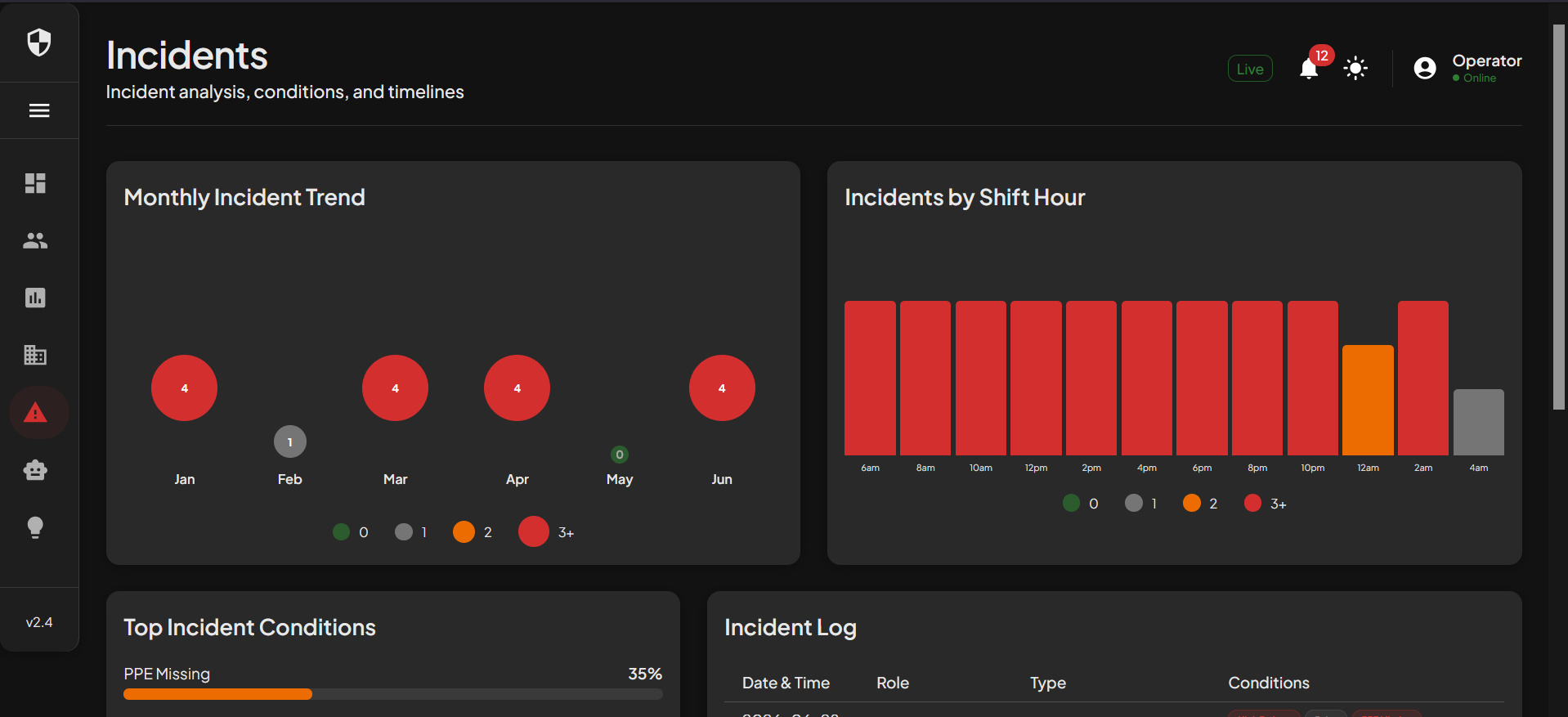
Task: Click red 3+ swatch in Monthly Trend legend
Action: 534,531
